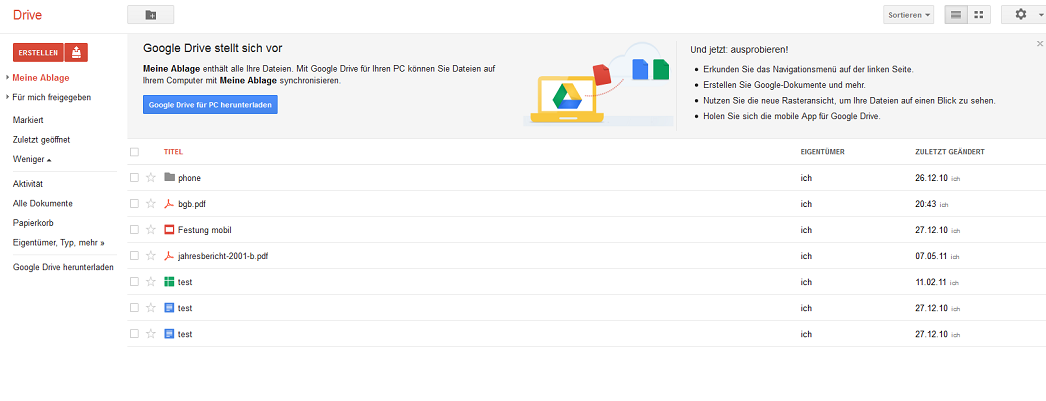Expand Für mich freigegeben arrow
Viewport: 1046px width, 401px height.
point(7,97)
